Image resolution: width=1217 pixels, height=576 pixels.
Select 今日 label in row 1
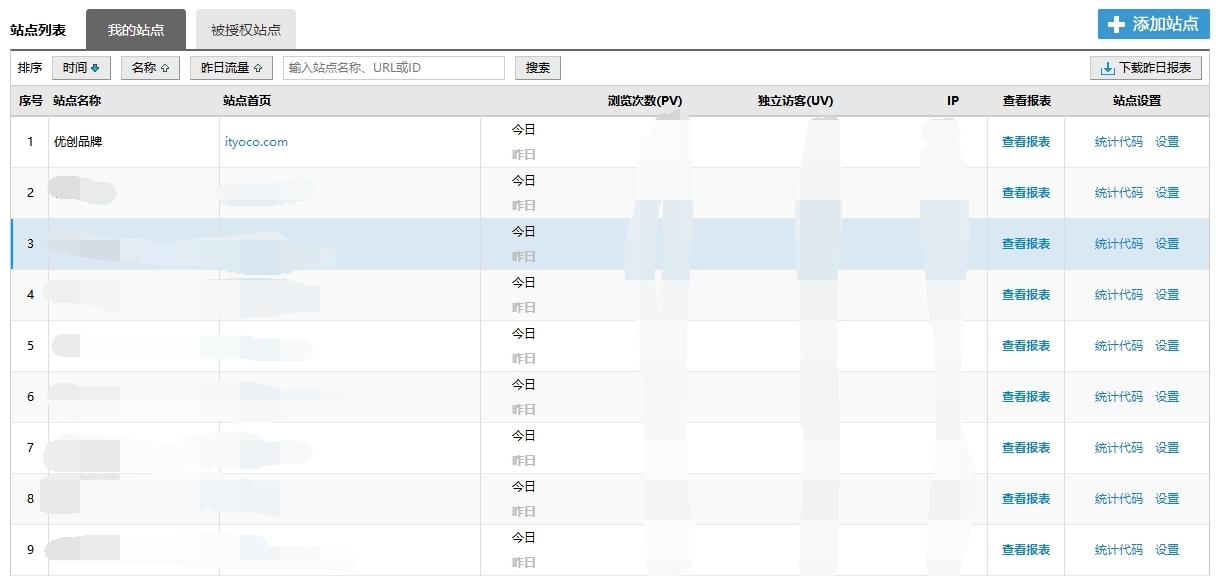coord(524,129)
